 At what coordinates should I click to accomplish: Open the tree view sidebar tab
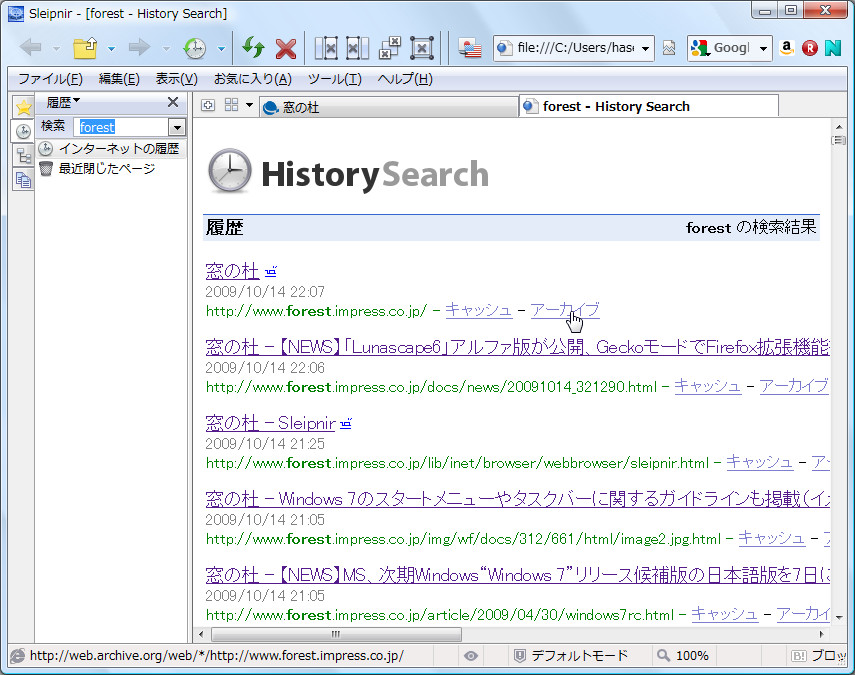23,155
